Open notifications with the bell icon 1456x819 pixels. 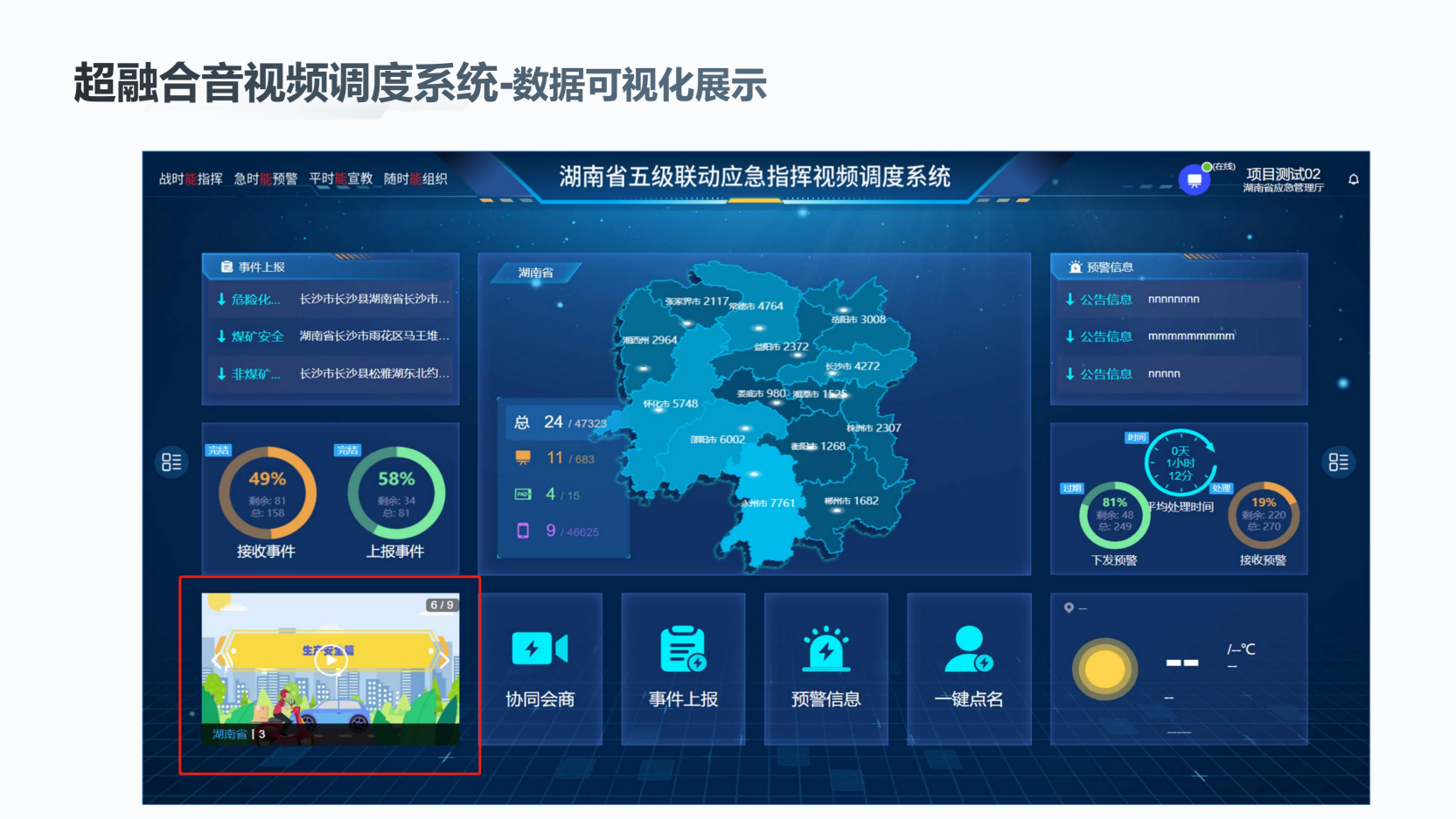point(1354,179)
